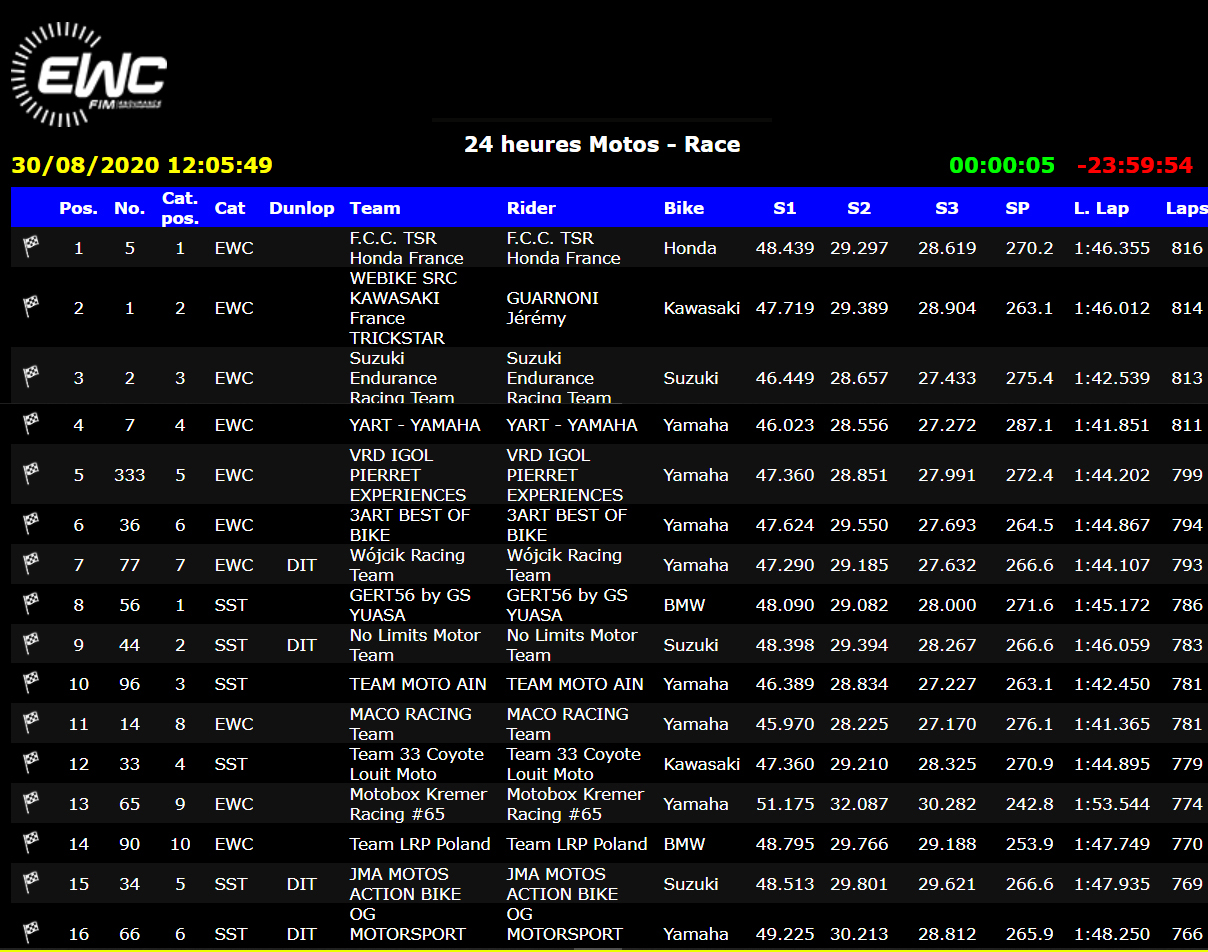Click checkered flag icon in Team LRP Poland row
This screenshot has width=1208, height=952.
tap(31, 843)
